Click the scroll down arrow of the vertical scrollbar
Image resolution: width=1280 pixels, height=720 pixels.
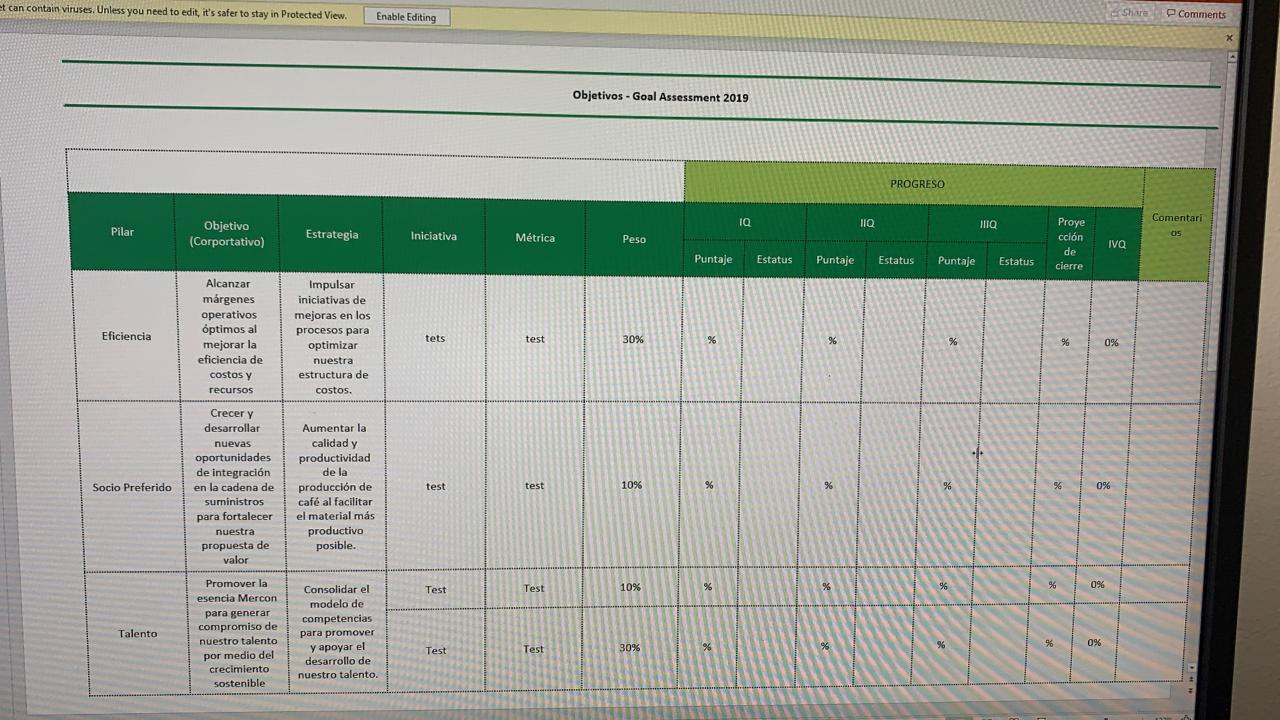pos(1190,667)
